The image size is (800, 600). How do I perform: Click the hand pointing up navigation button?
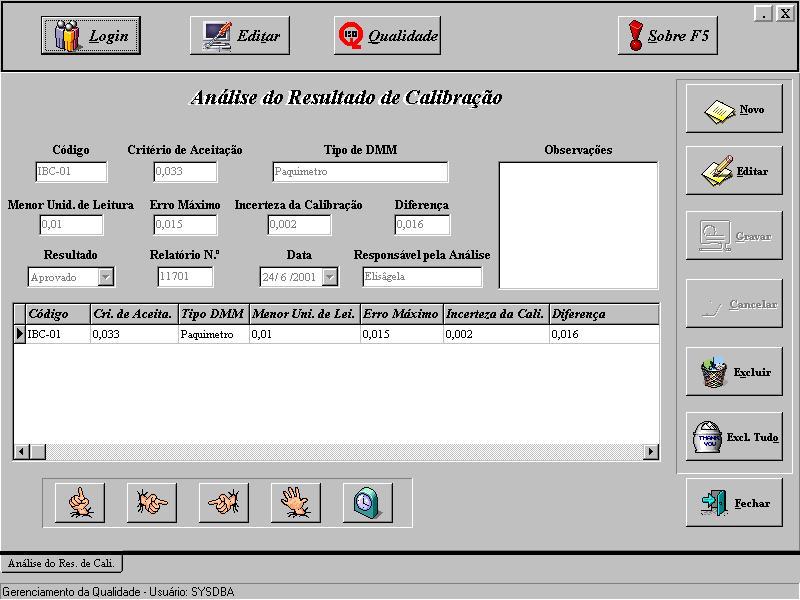pos(80,503)
